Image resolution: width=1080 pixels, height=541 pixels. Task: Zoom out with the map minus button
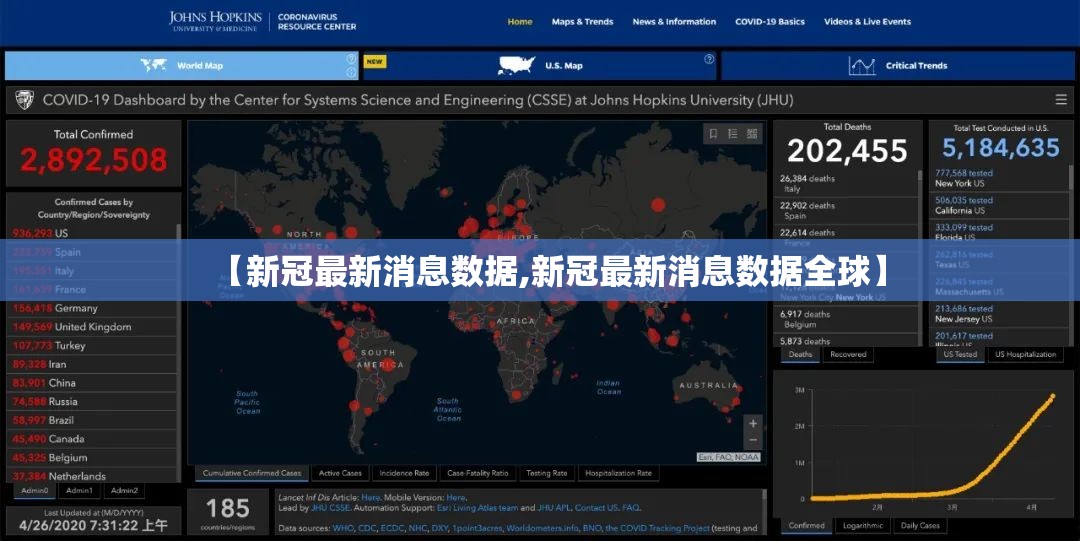click(x=753, y=440)
